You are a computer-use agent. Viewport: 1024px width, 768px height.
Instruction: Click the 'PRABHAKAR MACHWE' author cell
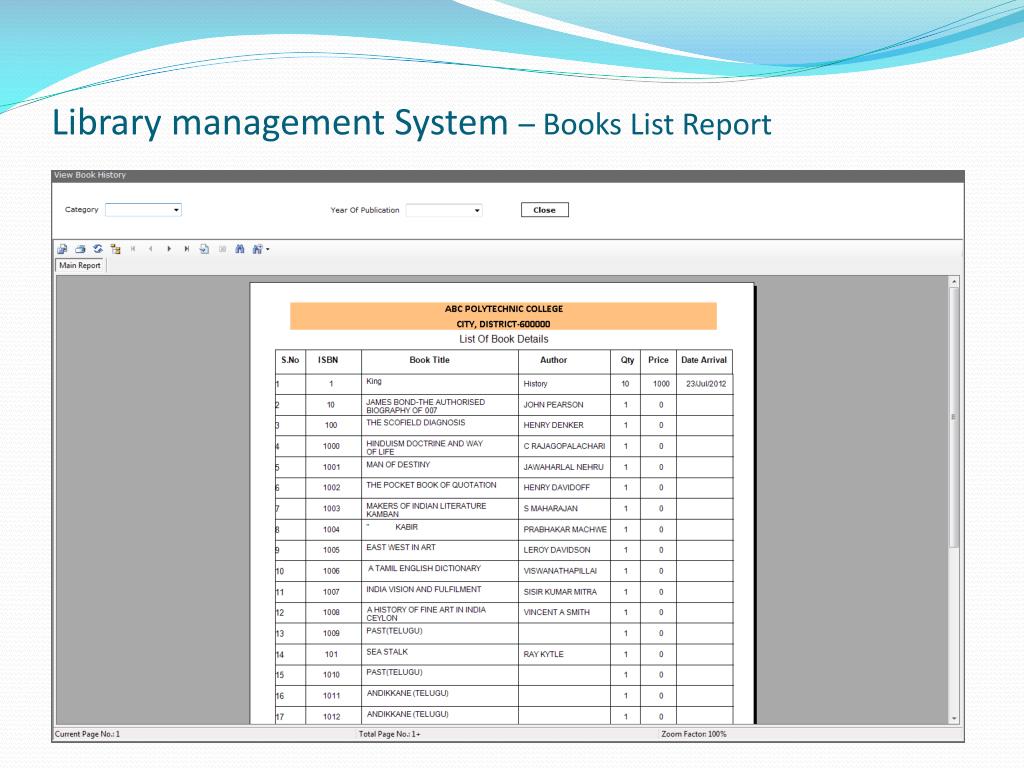point(565,530)
